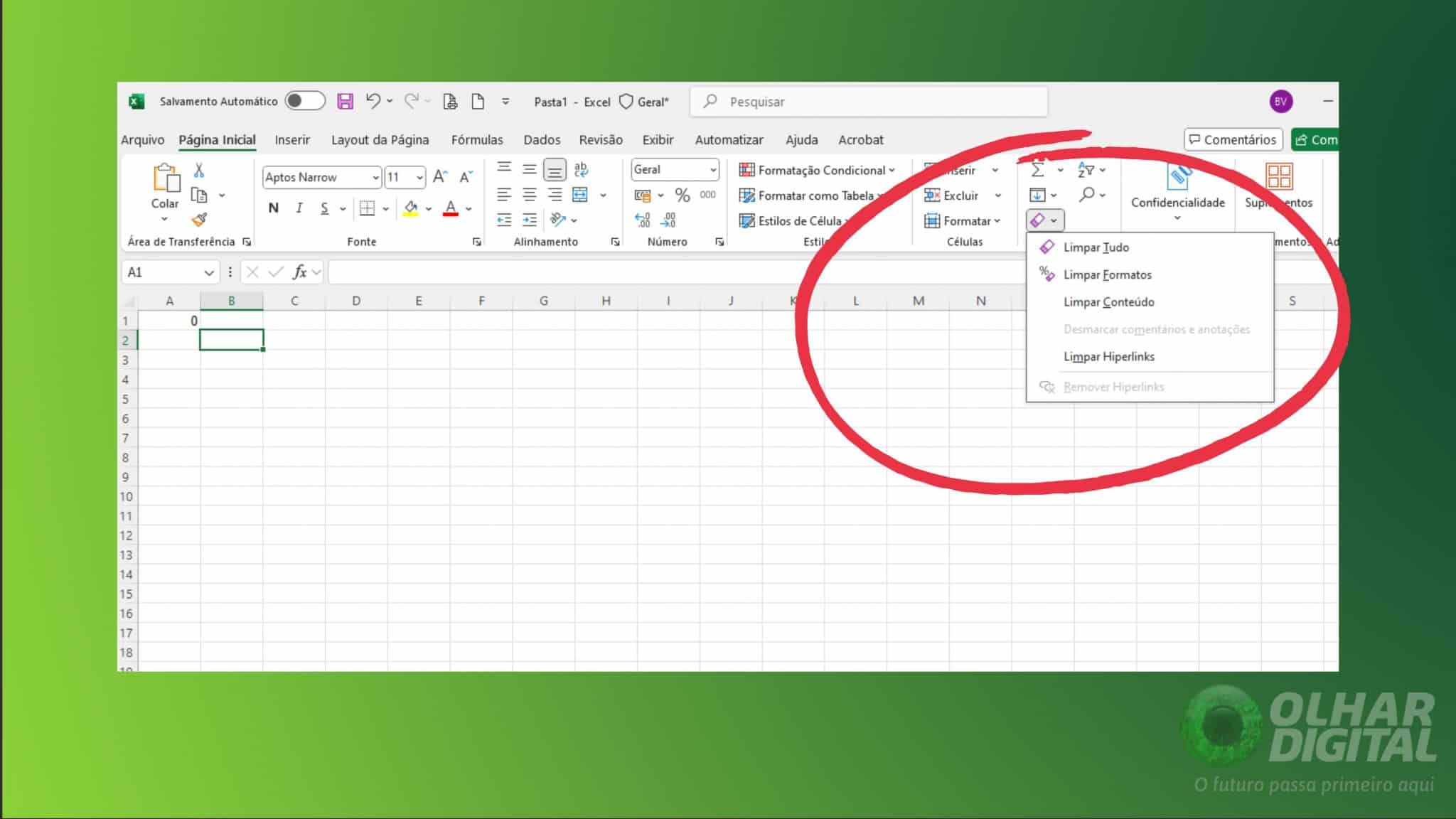Click the AutoSum sigma icon
Viewport: 1456px width, 819px height.
point(1037,170)
